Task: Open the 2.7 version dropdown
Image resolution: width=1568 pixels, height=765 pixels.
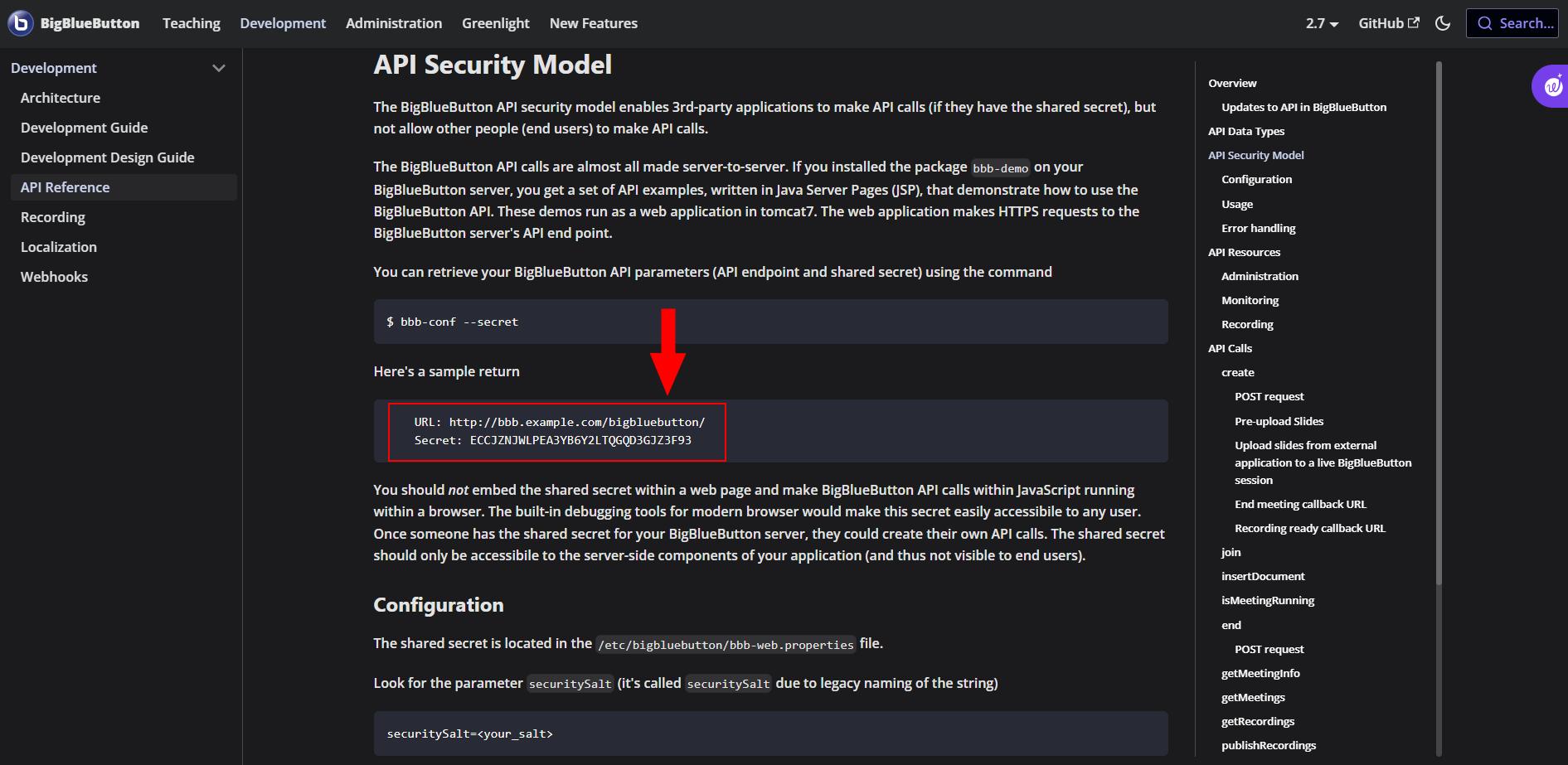Action: (1322, 23)
